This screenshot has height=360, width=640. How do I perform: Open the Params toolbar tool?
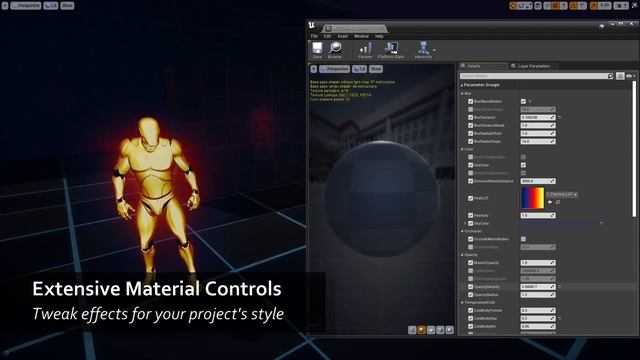point(365,50)
